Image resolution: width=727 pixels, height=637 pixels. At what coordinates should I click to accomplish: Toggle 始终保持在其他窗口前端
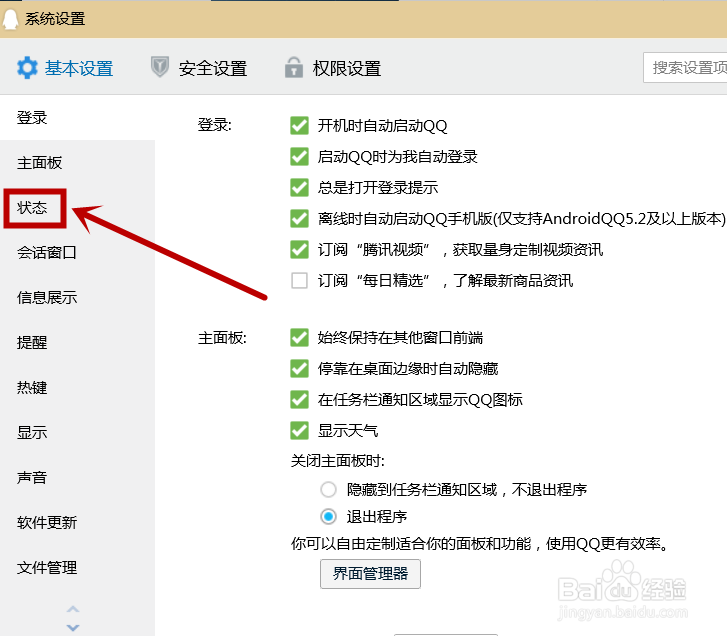click(299, 338)
